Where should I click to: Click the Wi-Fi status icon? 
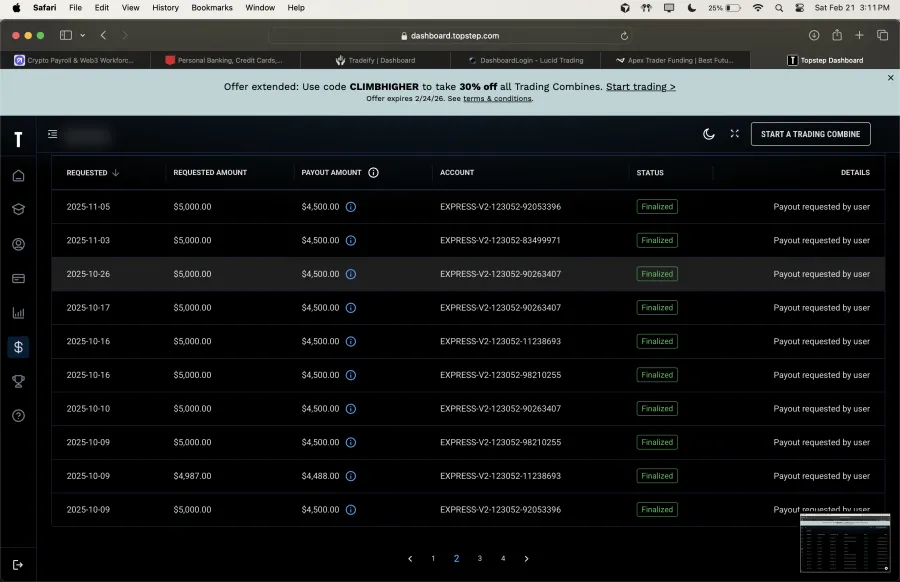(x=758, y=8)
